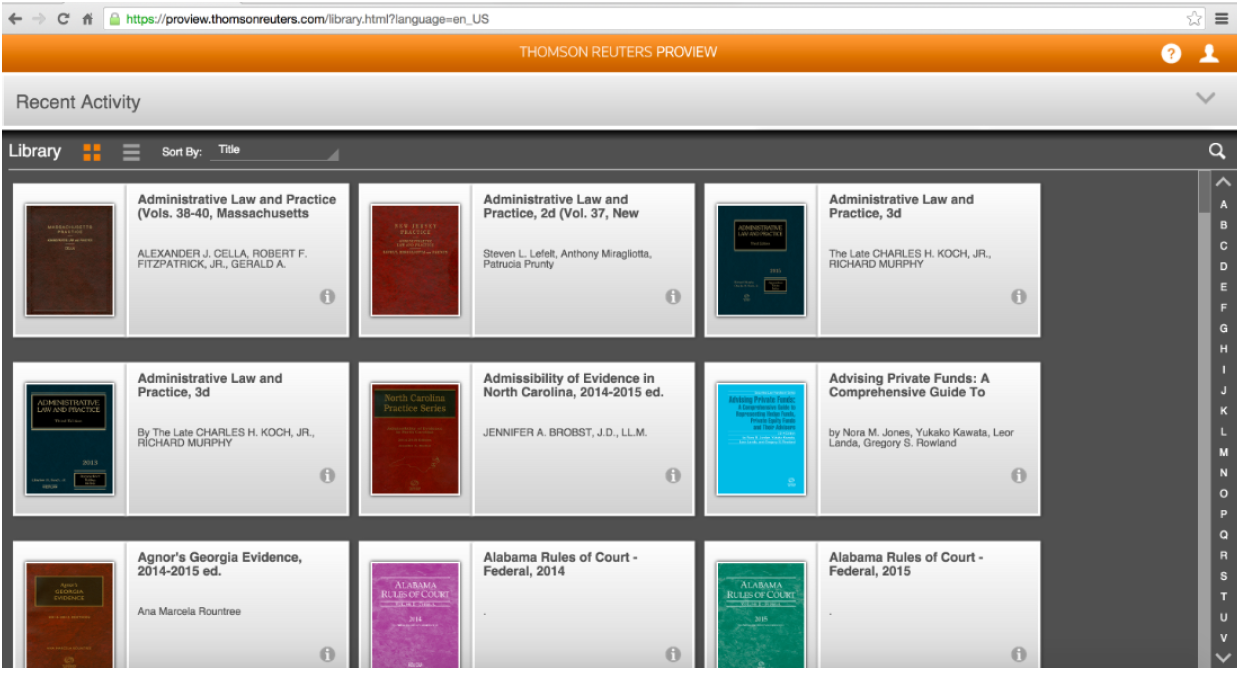Show info for Administrative Law 2d Vol. 37
1238x673 pixels.
tap(673, 296)
